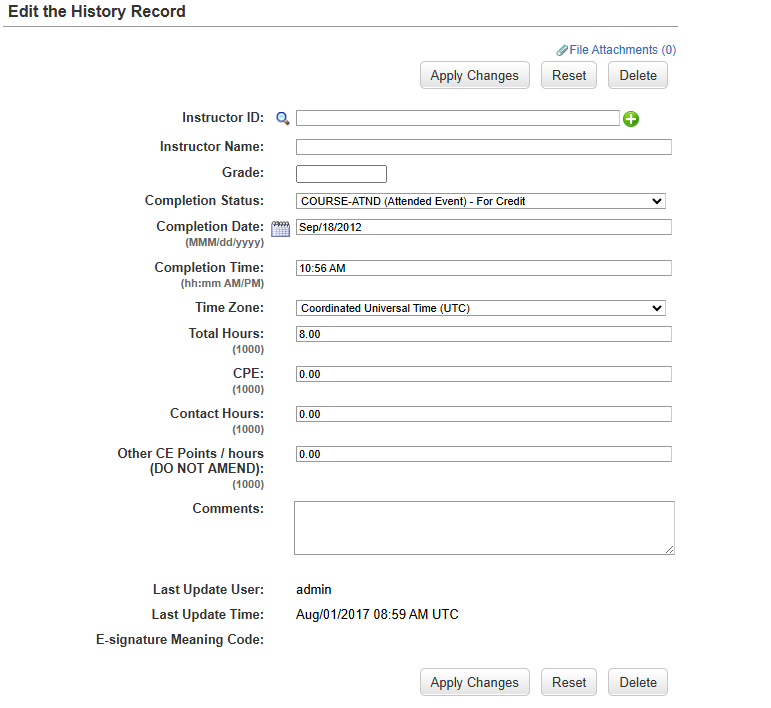
Task: Click the bottom Apply Changes button
Action: (474, 682)
